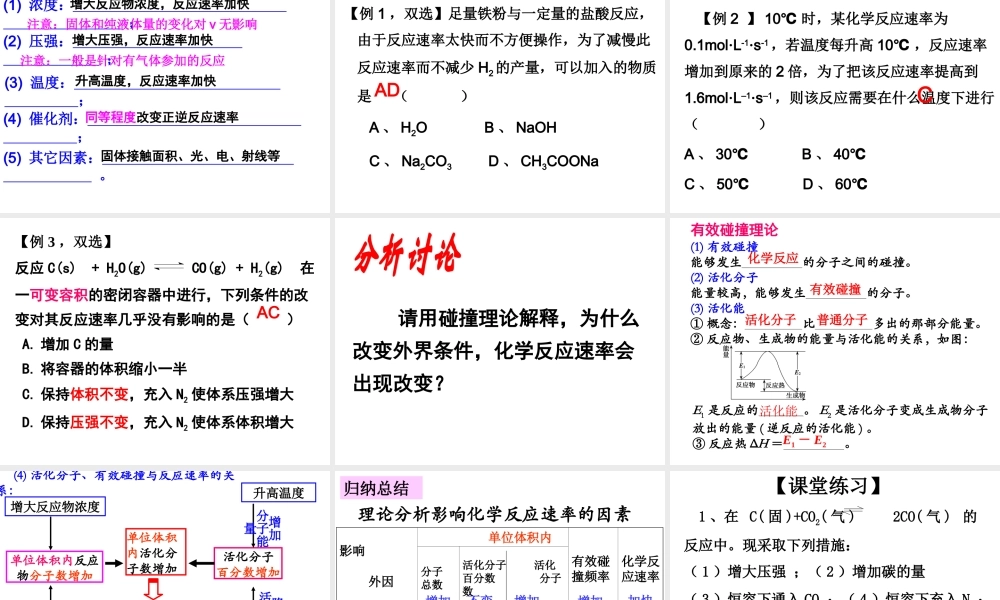1000x600 pixels.
Task: Select option 'A. 增加 C 的量'
Action: 68,344
